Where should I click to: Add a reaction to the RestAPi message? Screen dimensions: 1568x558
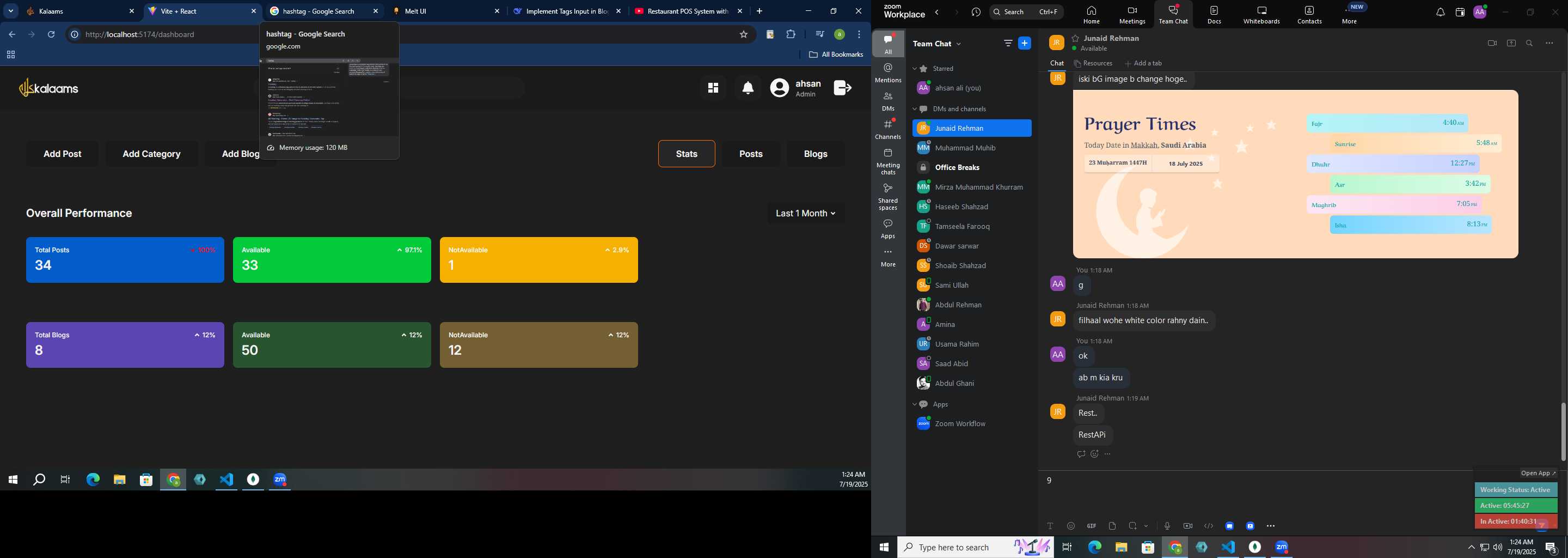coord(1094,454)
